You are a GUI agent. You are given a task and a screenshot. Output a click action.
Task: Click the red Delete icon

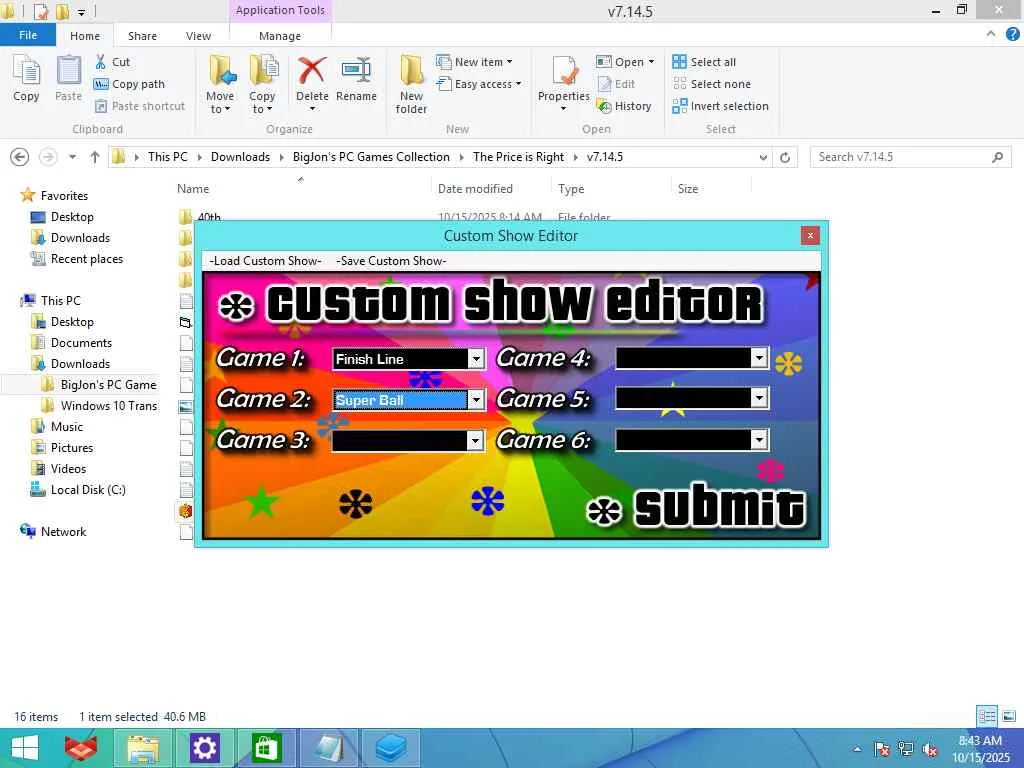[x=312, y=70]
